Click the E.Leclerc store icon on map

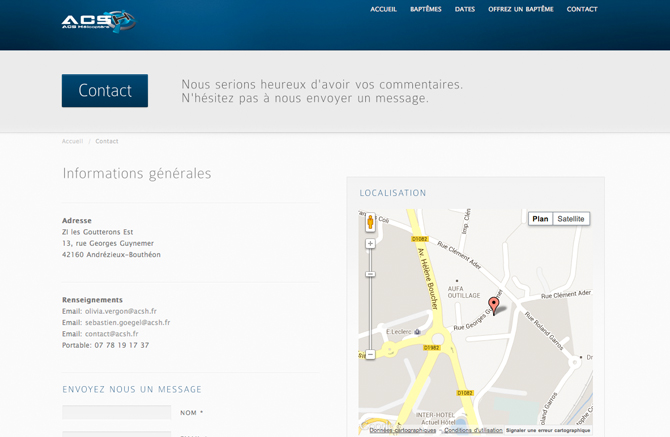click(417, 331)
